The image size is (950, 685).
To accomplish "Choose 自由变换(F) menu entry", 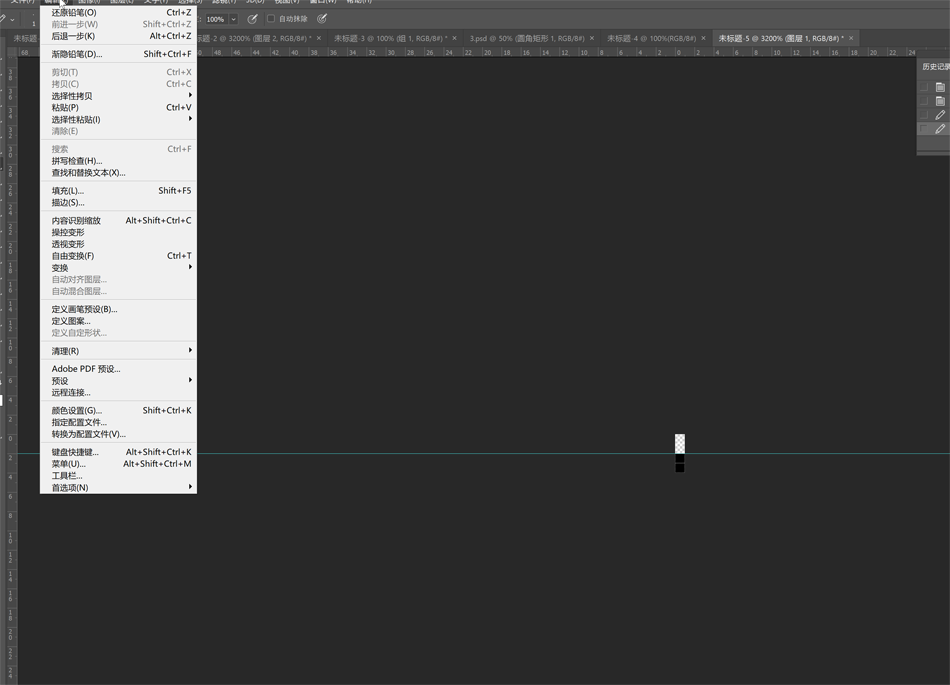I will (118, 256).
